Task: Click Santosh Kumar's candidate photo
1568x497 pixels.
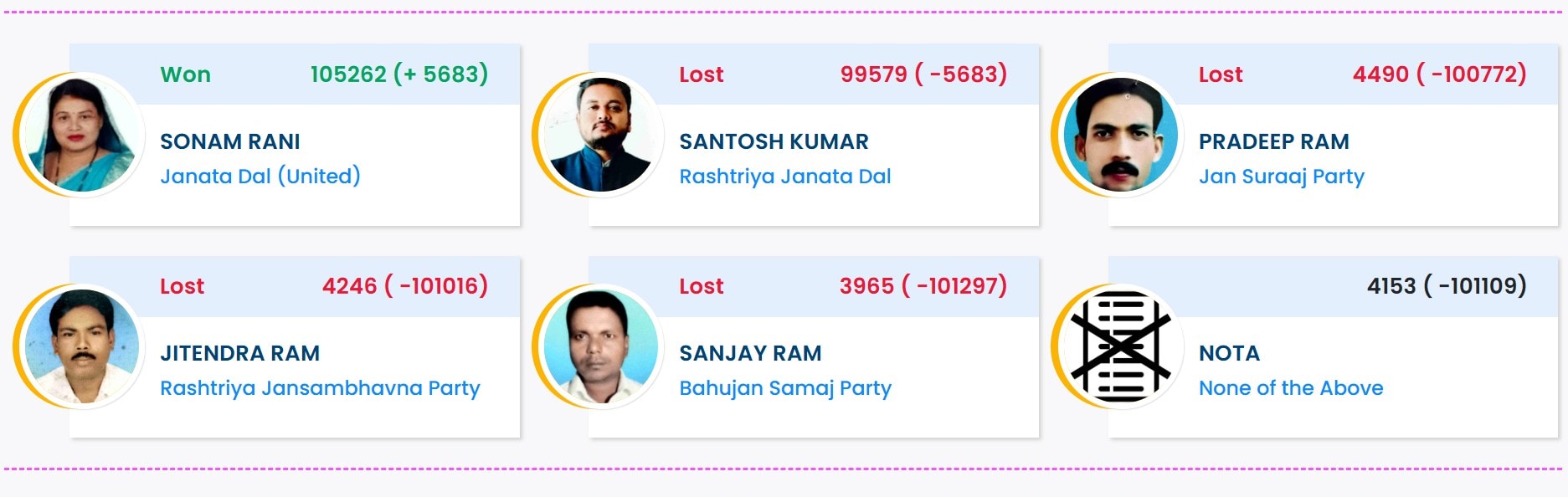Action: (x=599, y=135)
